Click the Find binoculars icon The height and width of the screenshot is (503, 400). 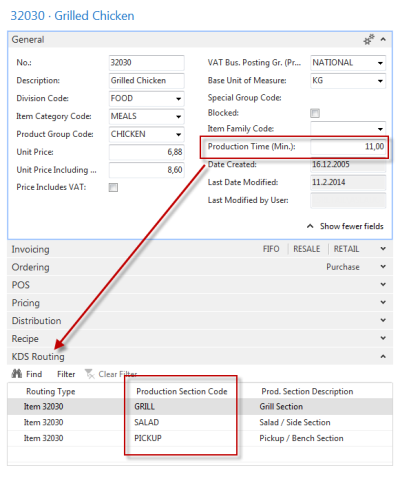17,374
